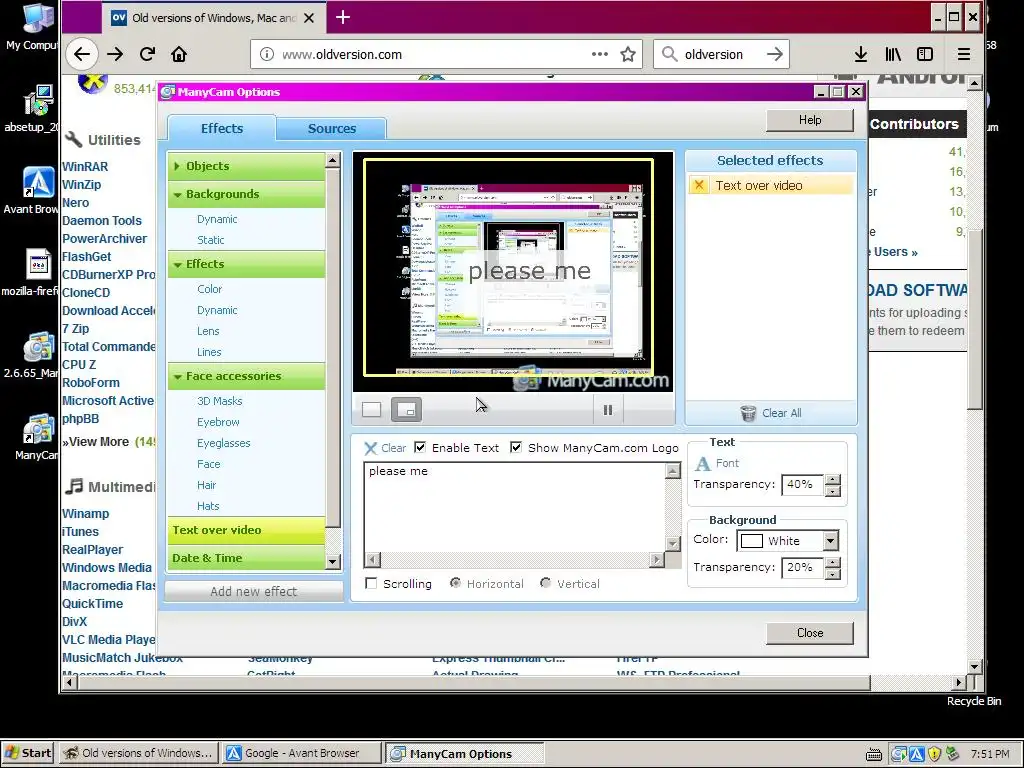
Task: Remove Text over video effect with X icon
Action: tap(699, 185)
